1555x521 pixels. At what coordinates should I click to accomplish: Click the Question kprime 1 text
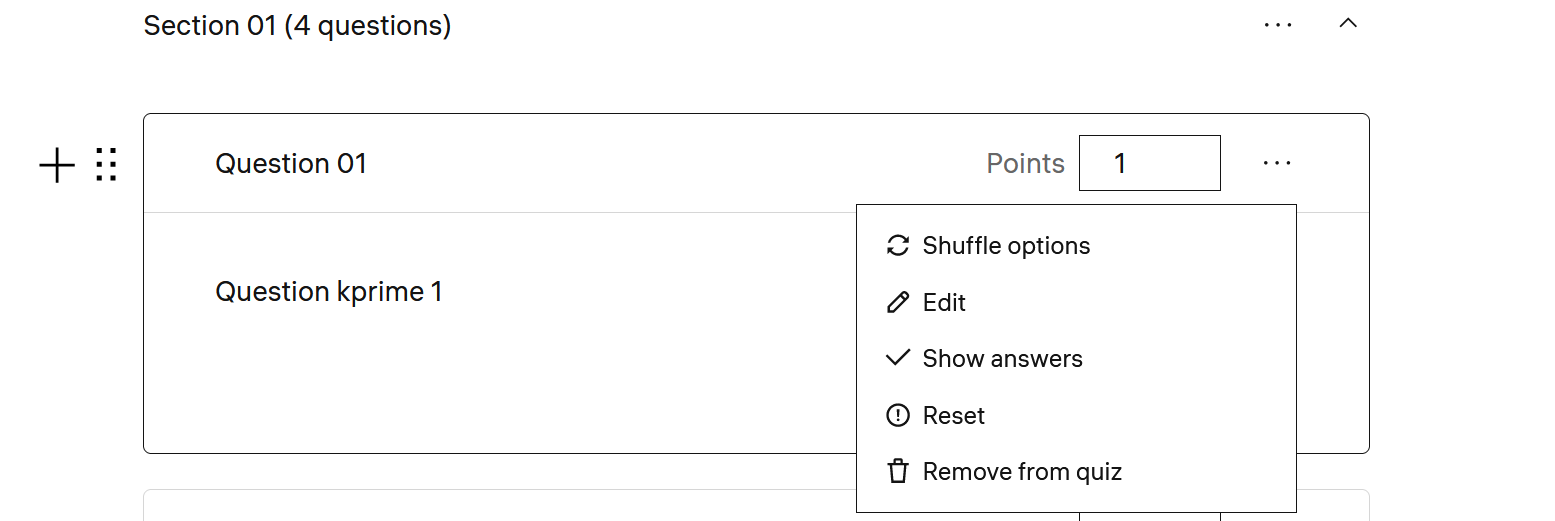(329, 292)
